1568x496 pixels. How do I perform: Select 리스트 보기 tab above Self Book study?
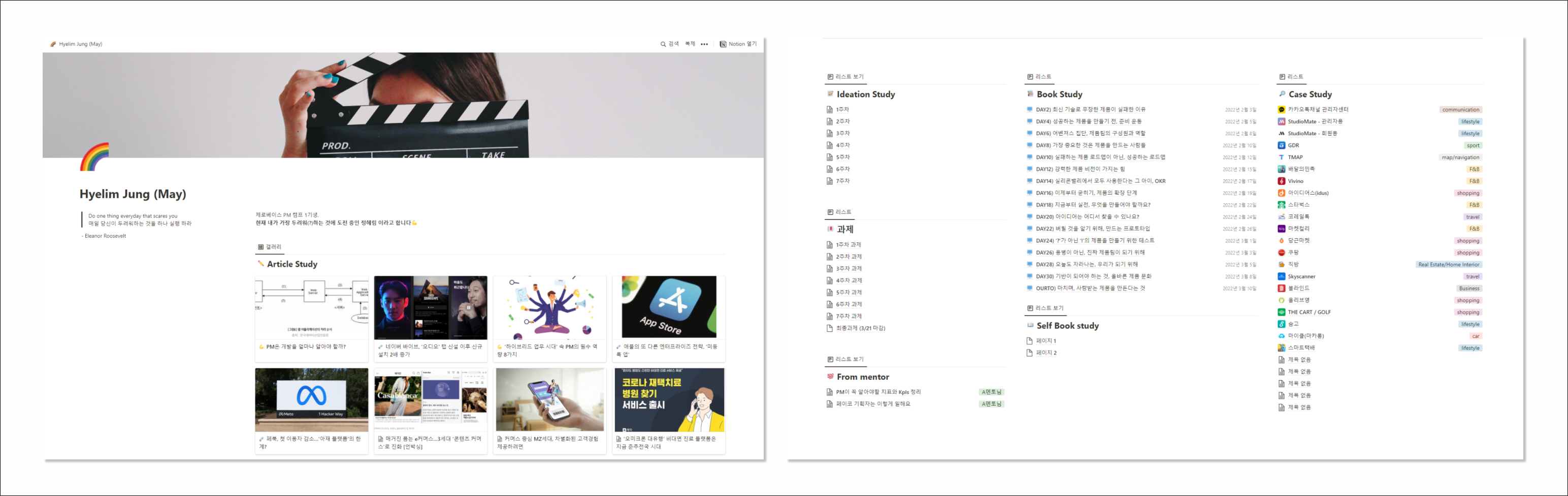click(x=1045, y=308)
